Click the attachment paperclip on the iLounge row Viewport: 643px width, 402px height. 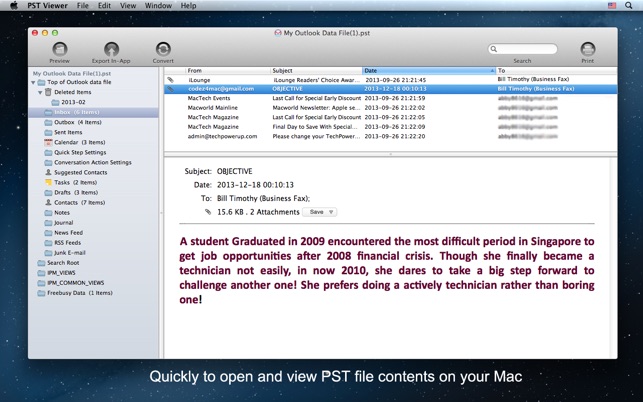point(171,80)
